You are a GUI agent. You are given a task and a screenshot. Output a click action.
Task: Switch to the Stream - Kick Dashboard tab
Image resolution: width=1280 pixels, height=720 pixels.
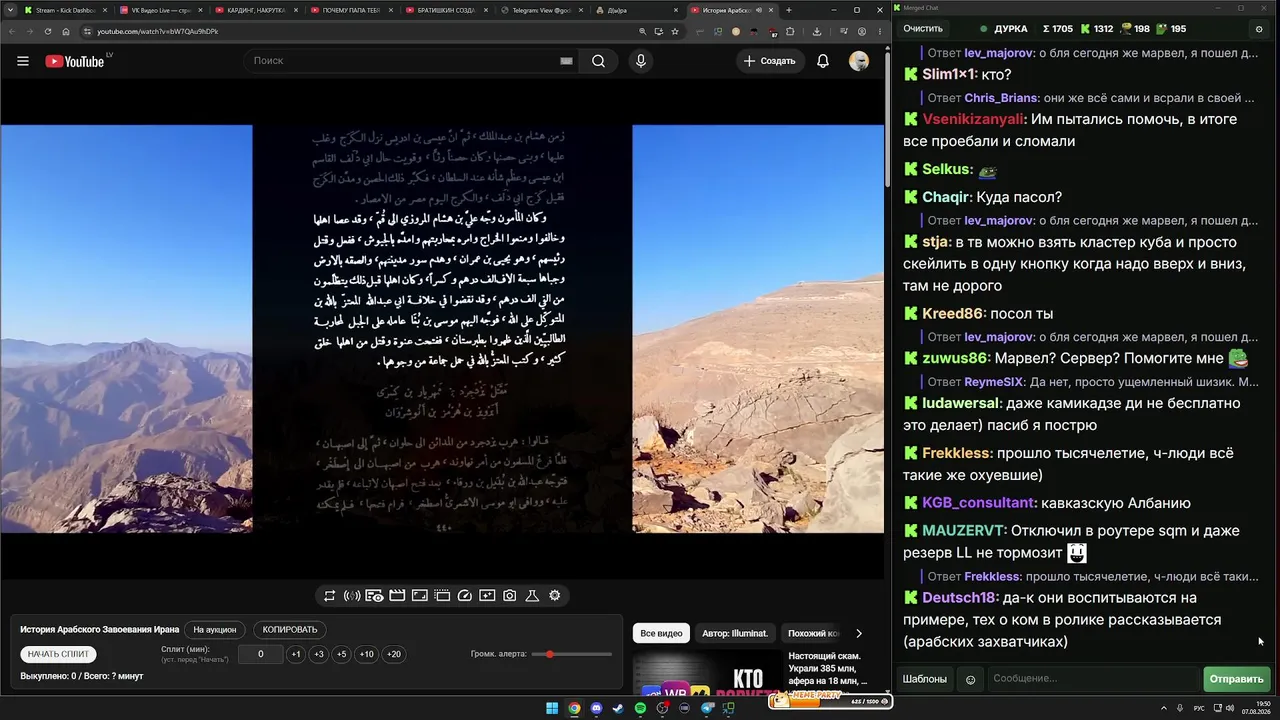tap(65, 10)
